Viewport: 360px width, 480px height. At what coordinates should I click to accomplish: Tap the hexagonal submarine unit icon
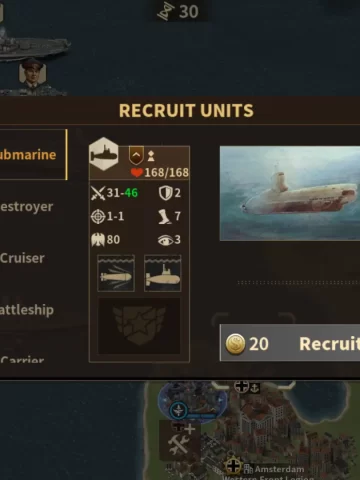[104, 154]
